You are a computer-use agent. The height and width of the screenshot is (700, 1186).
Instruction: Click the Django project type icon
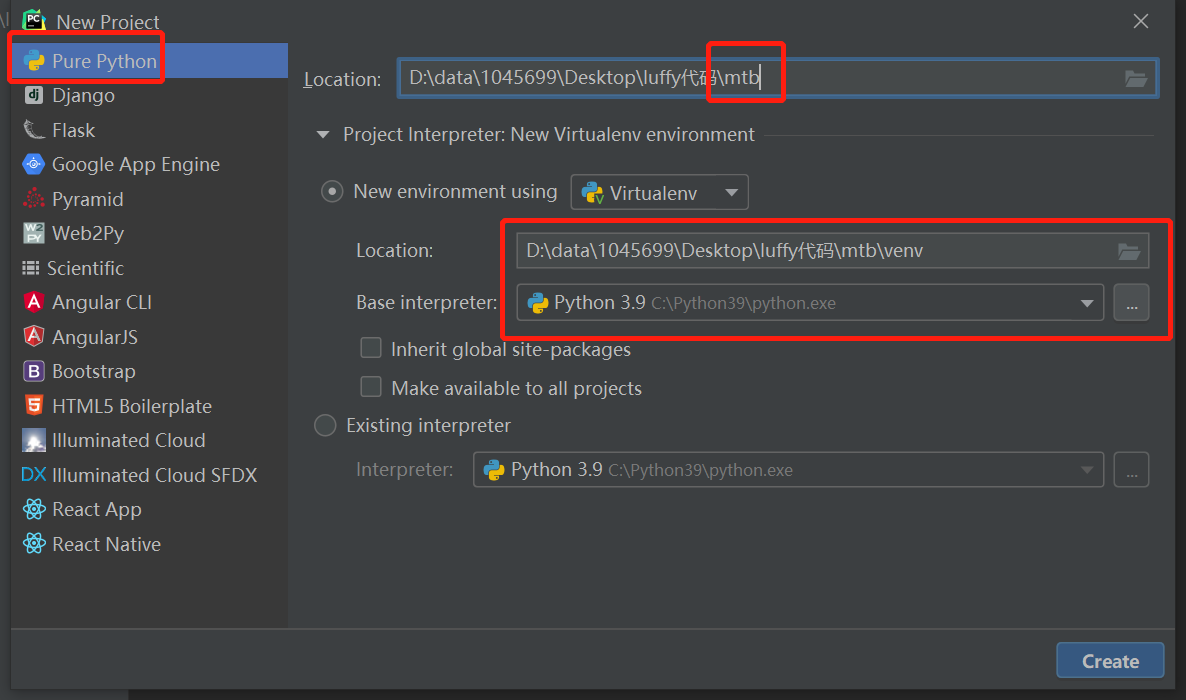[34, 96]
